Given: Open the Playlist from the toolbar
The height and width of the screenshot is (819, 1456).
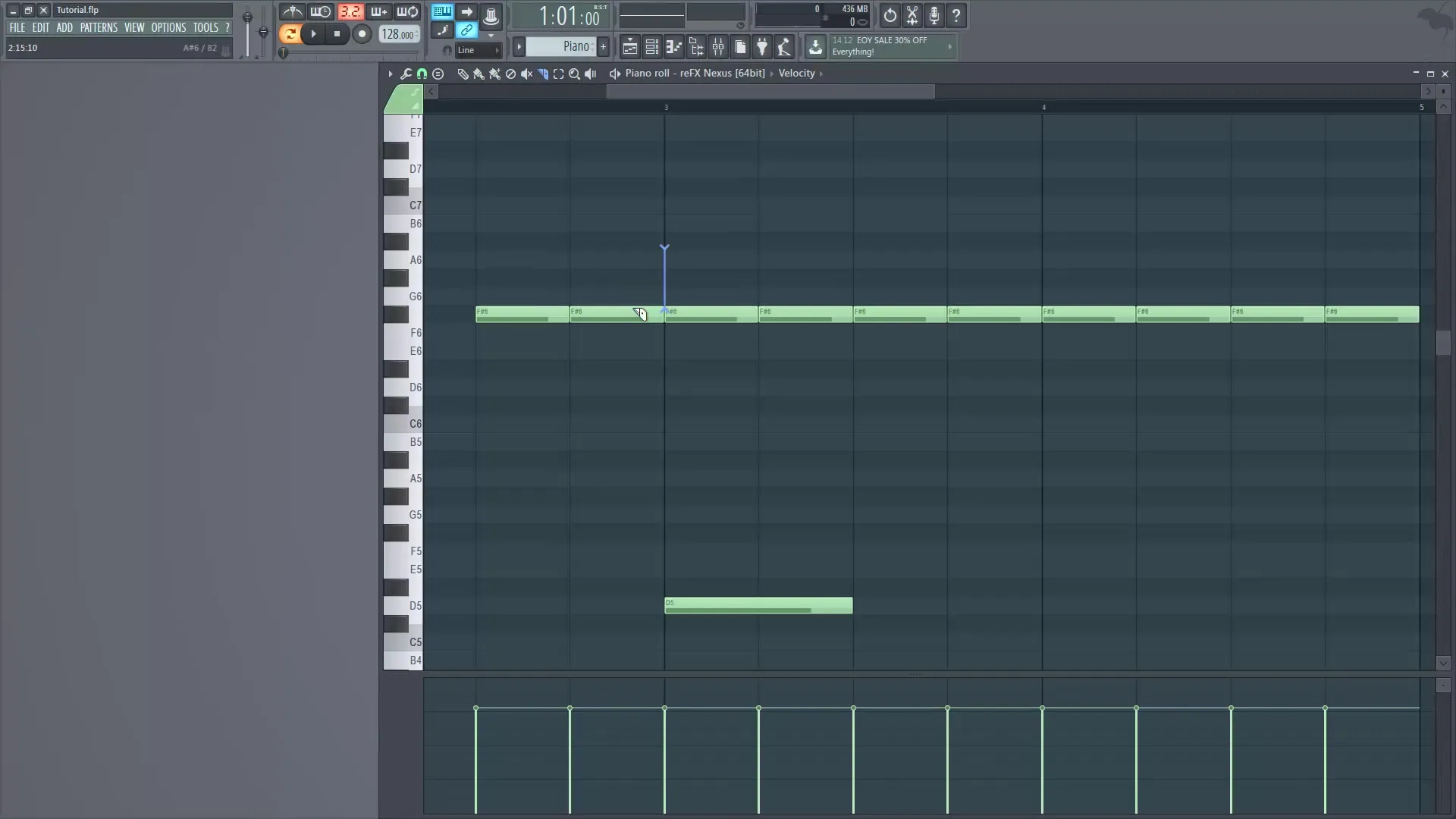Looking at the screenshot, I should click(629, 46).
